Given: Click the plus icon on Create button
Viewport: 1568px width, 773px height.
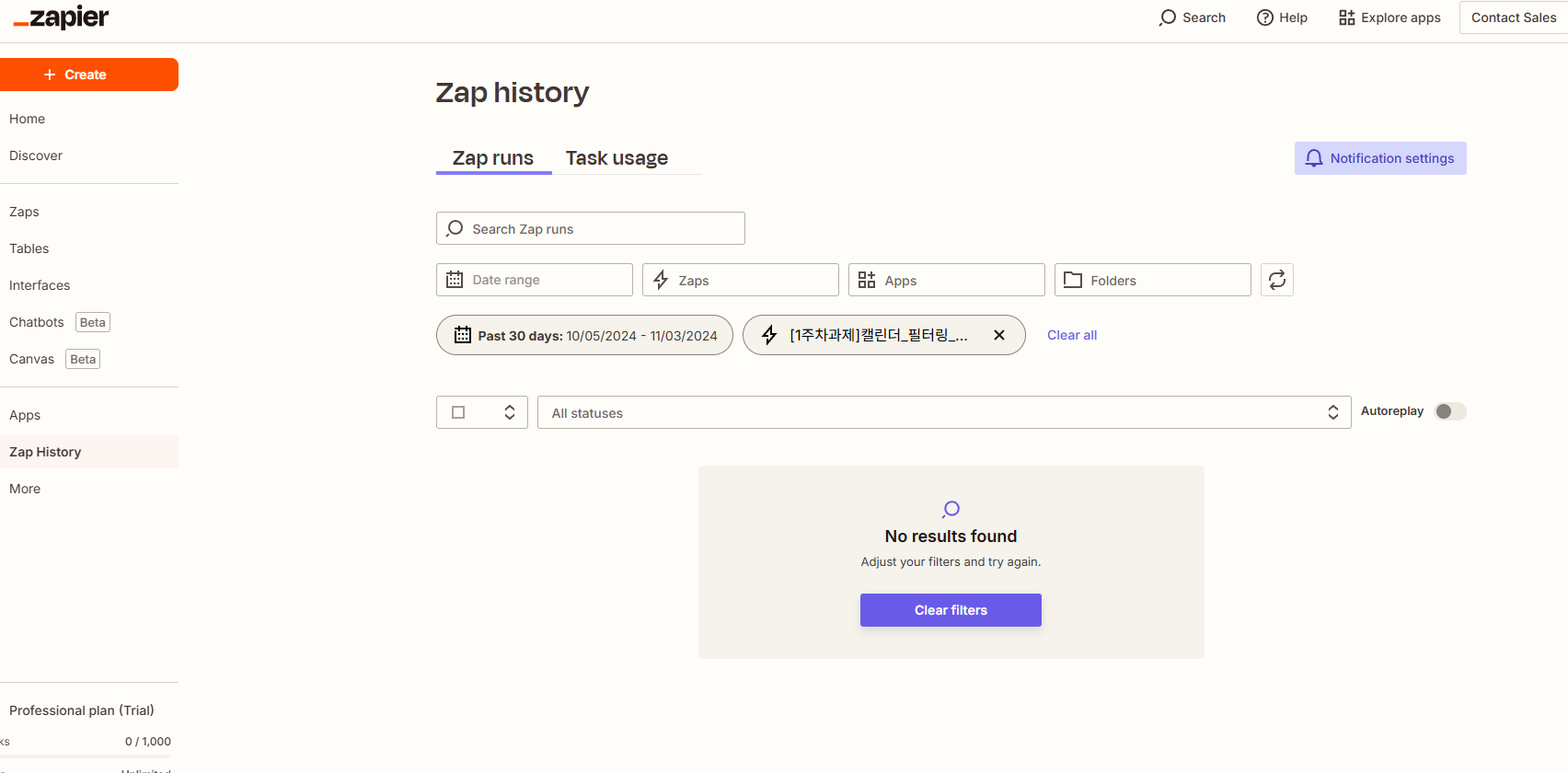Looking at the screenshot, I should (50, 75).
